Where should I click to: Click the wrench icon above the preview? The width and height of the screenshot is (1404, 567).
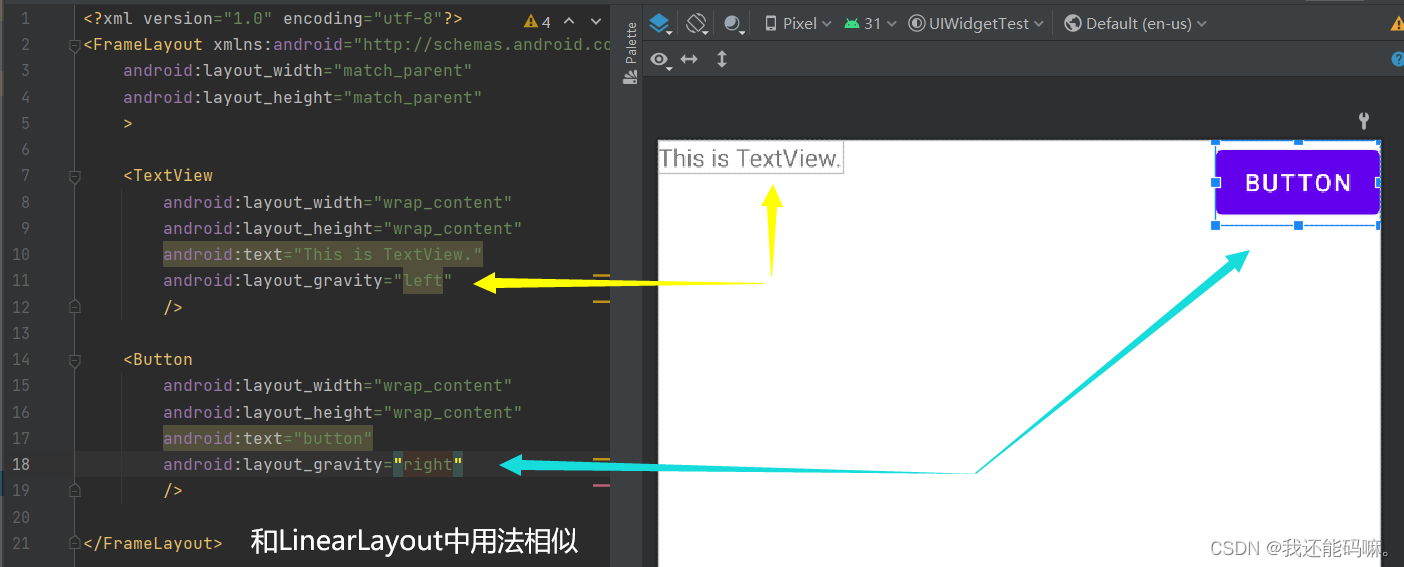pos(1364,121)
